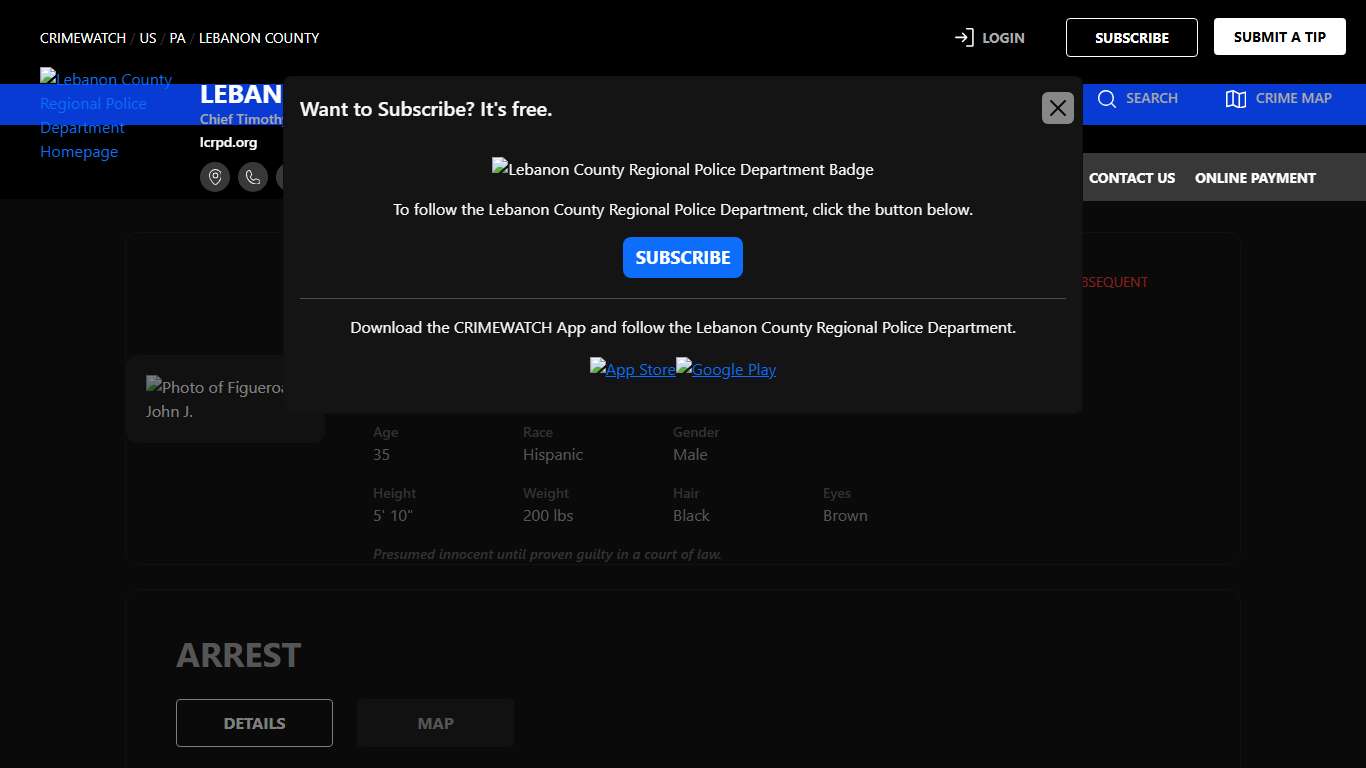
Task: Click the blue SUBSCRIBE button in popup
Action: pyautogui.click(x=682, y=257)
